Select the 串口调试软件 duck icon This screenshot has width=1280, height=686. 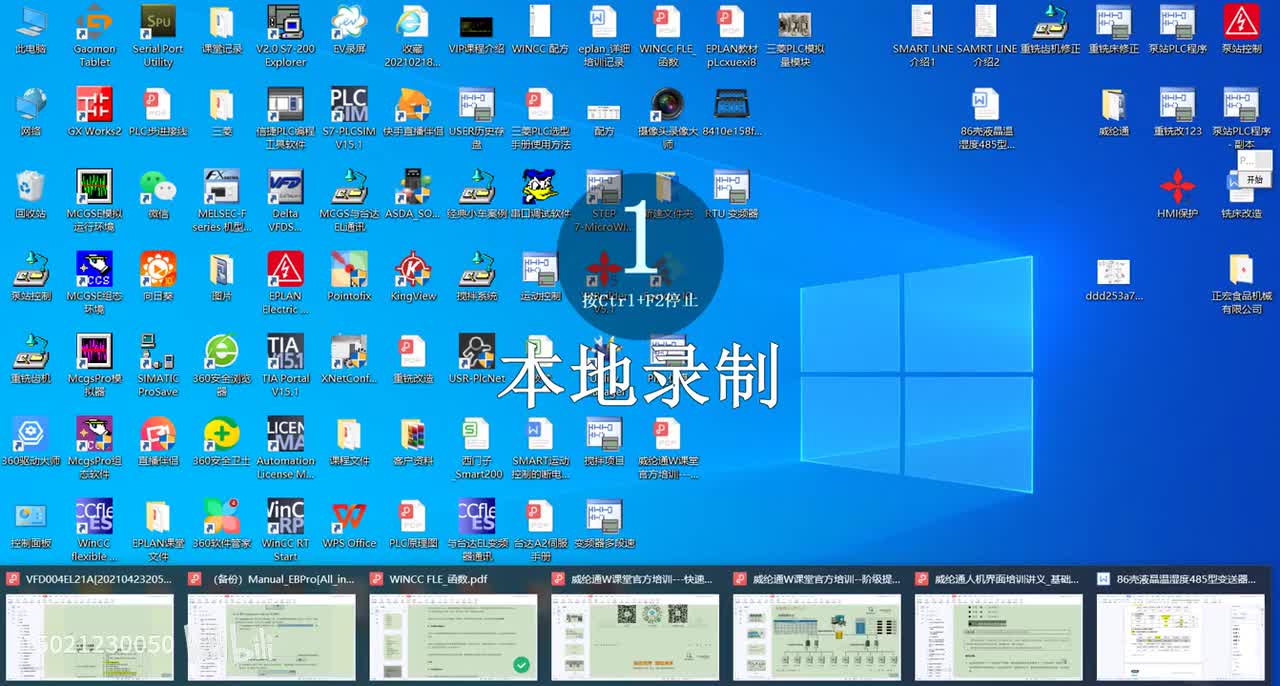[540, 195]
